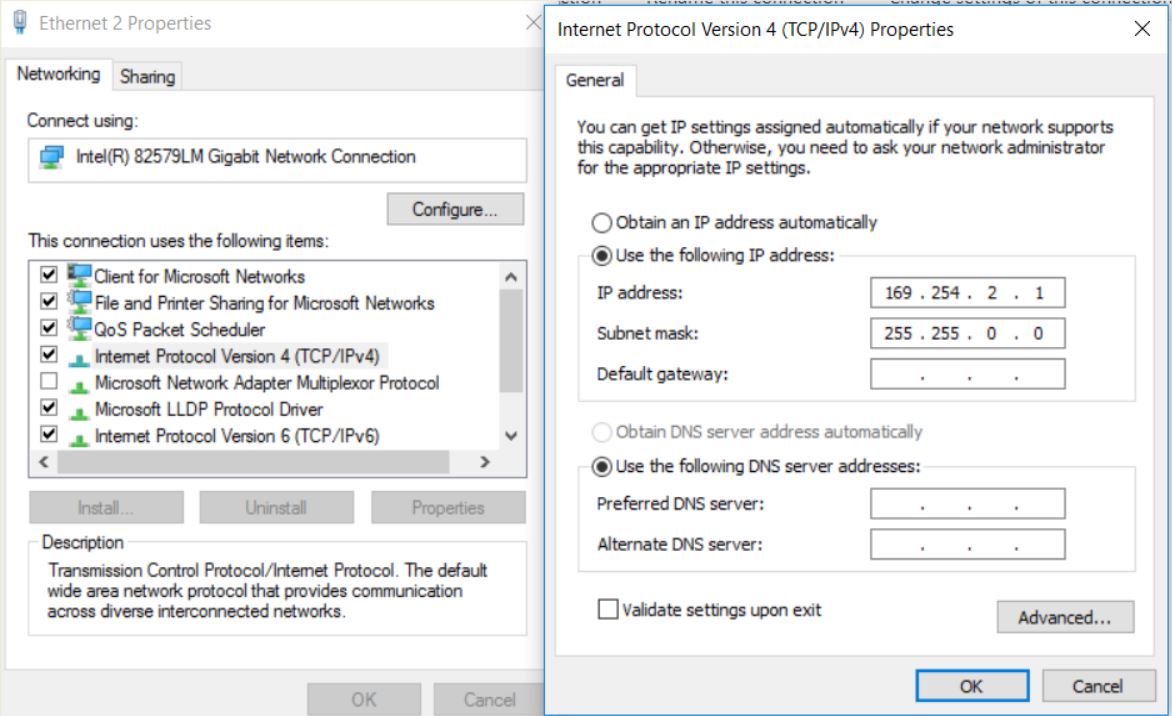1172x716 pixels.
Task: Click the Default gateway input field
Action: 967,374
